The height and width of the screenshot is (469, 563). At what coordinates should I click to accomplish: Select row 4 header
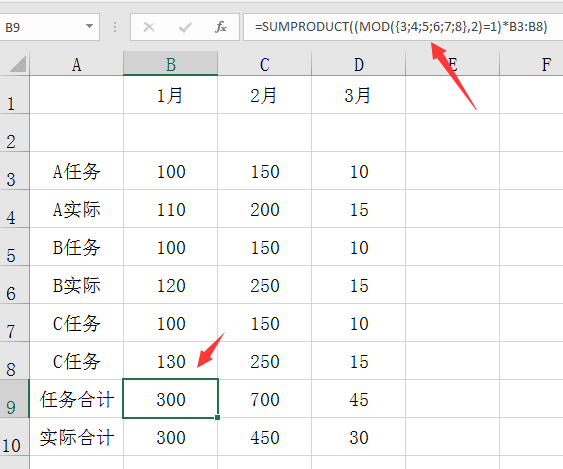(14, 209)
